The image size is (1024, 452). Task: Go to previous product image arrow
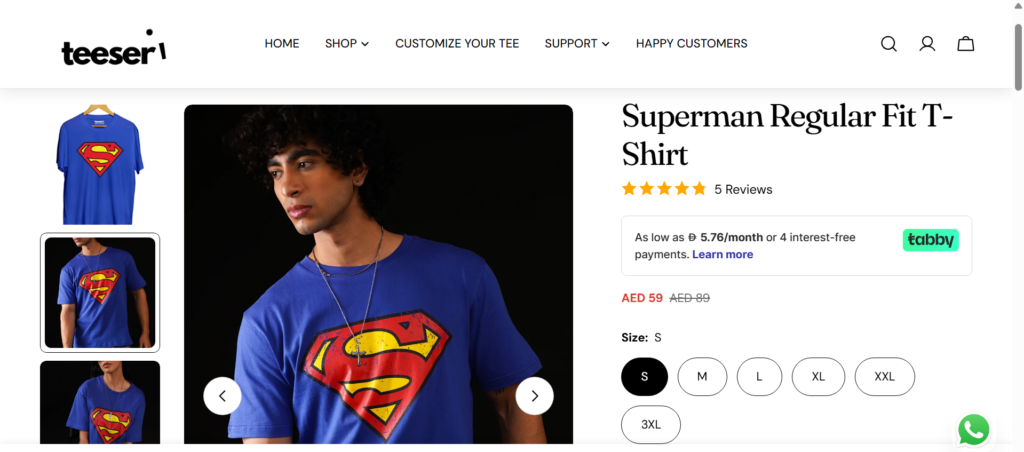222,396
